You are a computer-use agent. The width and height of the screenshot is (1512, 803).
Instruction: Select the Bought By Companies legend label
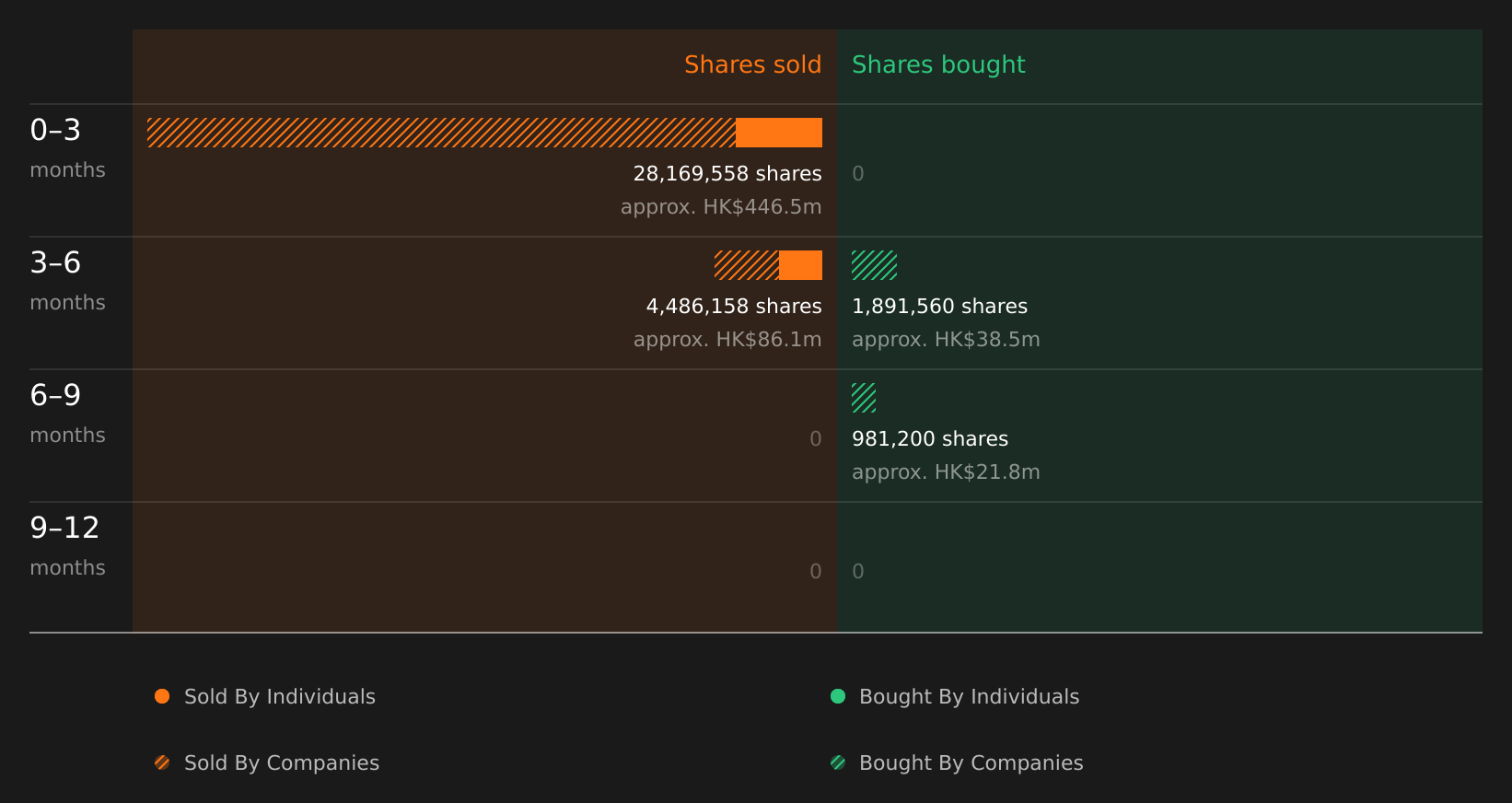coord(971,762)
